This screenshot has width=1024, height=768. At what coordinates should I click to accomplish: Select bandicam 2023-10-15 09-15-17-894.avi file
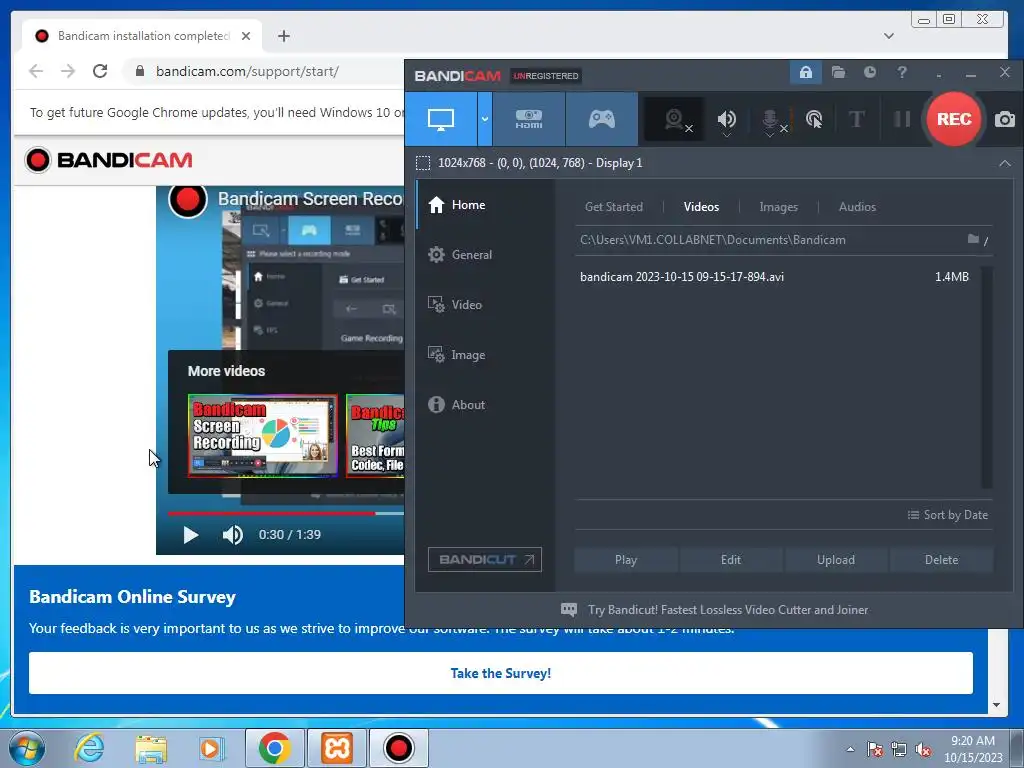pyautogui.click(x=774, y=277)
